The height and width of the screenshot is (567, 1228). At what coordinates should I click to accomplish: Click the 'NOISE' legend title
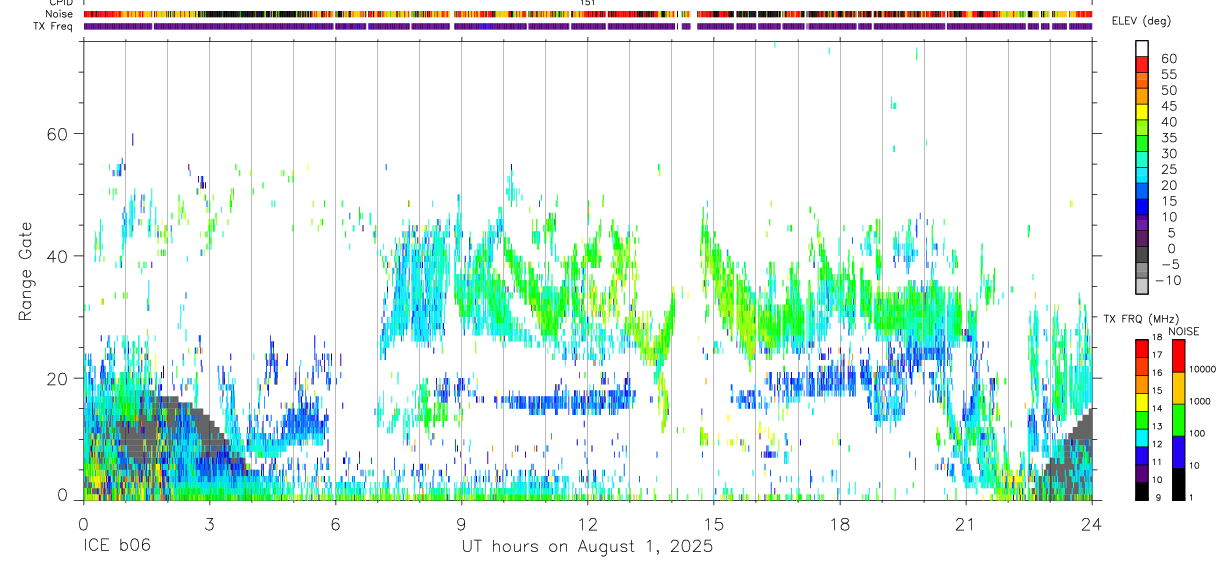coord(1183,331)
